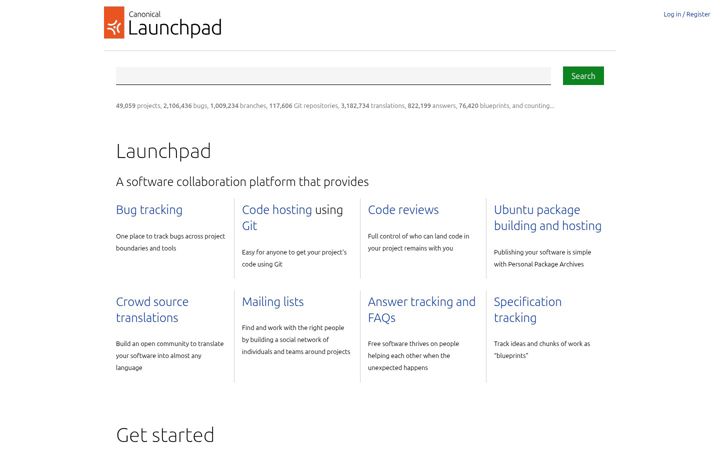The width and height of the screenshot is (720, 450).
Task: Click 'One place to track bugs' description
Action: point(170,242)
